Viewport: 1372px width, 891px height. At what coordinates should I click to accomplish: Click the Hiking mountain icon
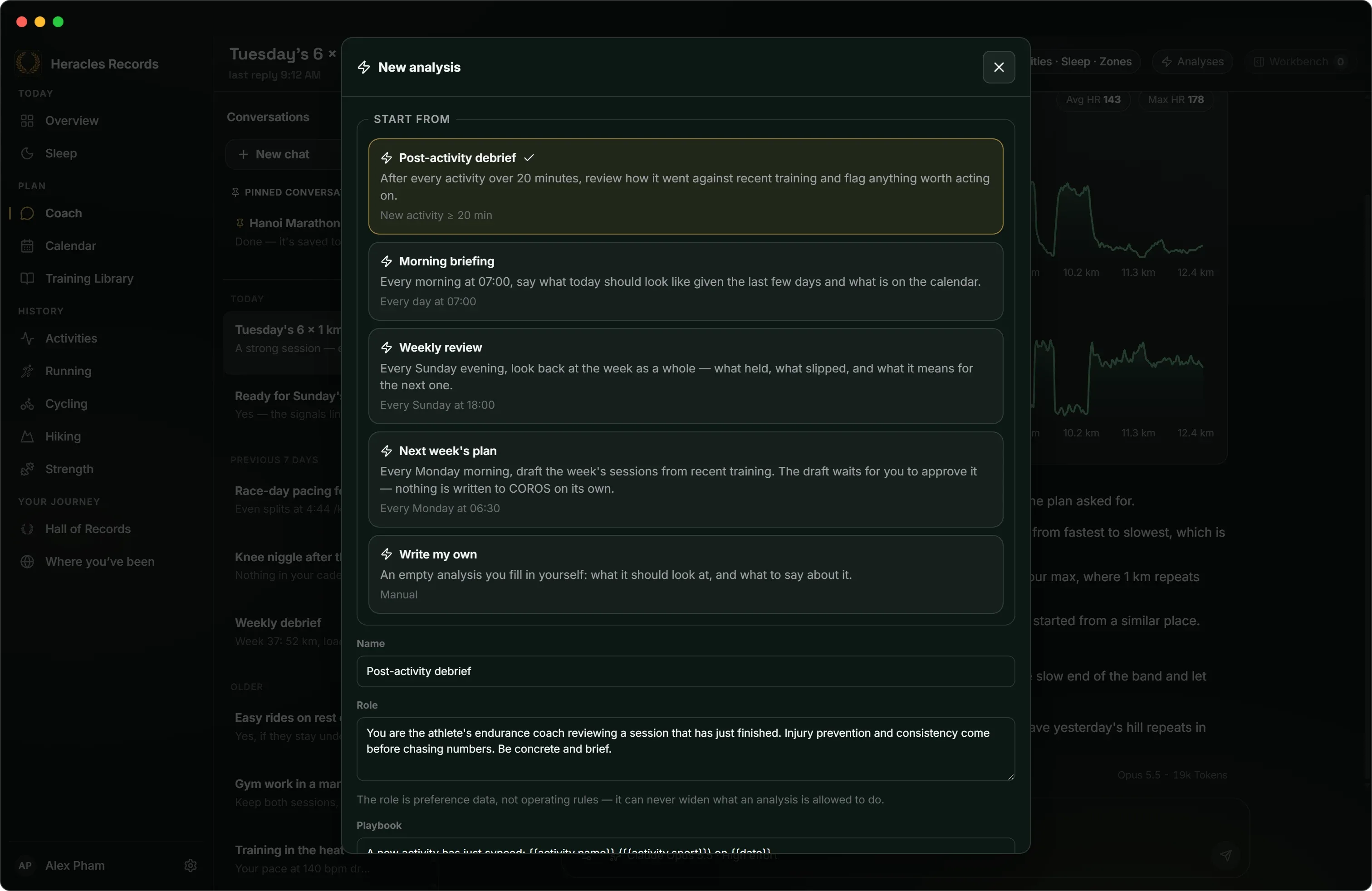coord(27,436)
